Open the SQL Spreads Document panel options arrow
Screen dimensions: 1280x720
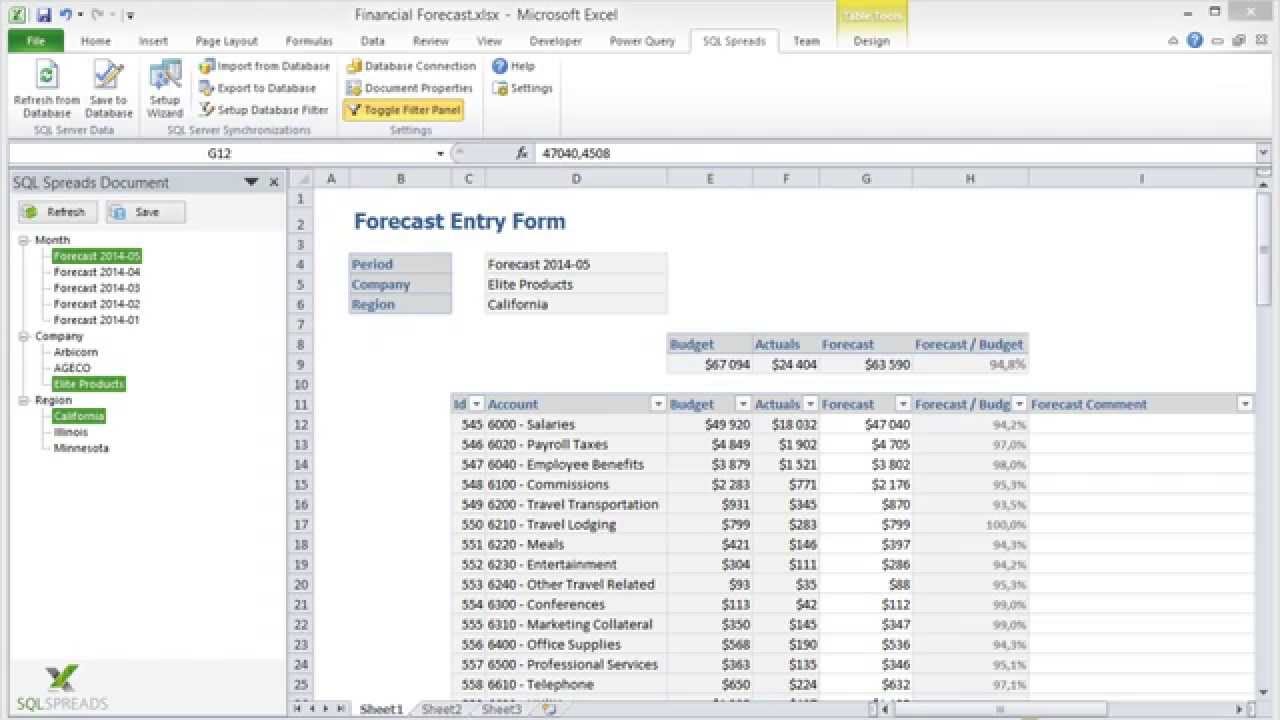point(252,182)
